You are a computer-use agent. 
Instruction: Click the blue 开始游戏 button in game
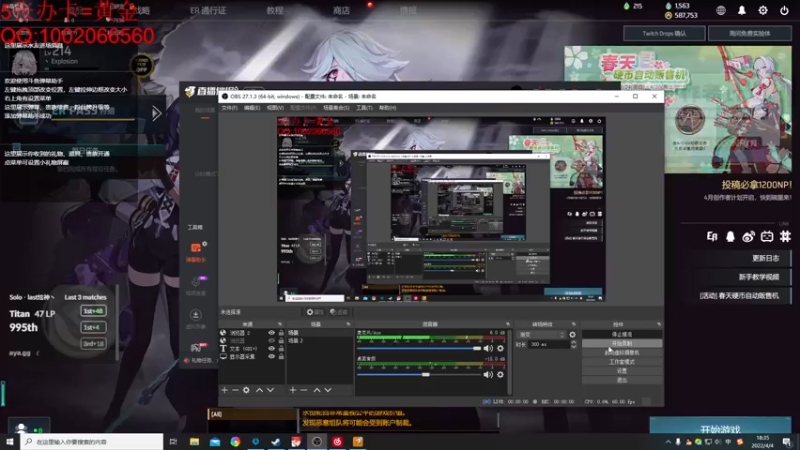point(720,427)
